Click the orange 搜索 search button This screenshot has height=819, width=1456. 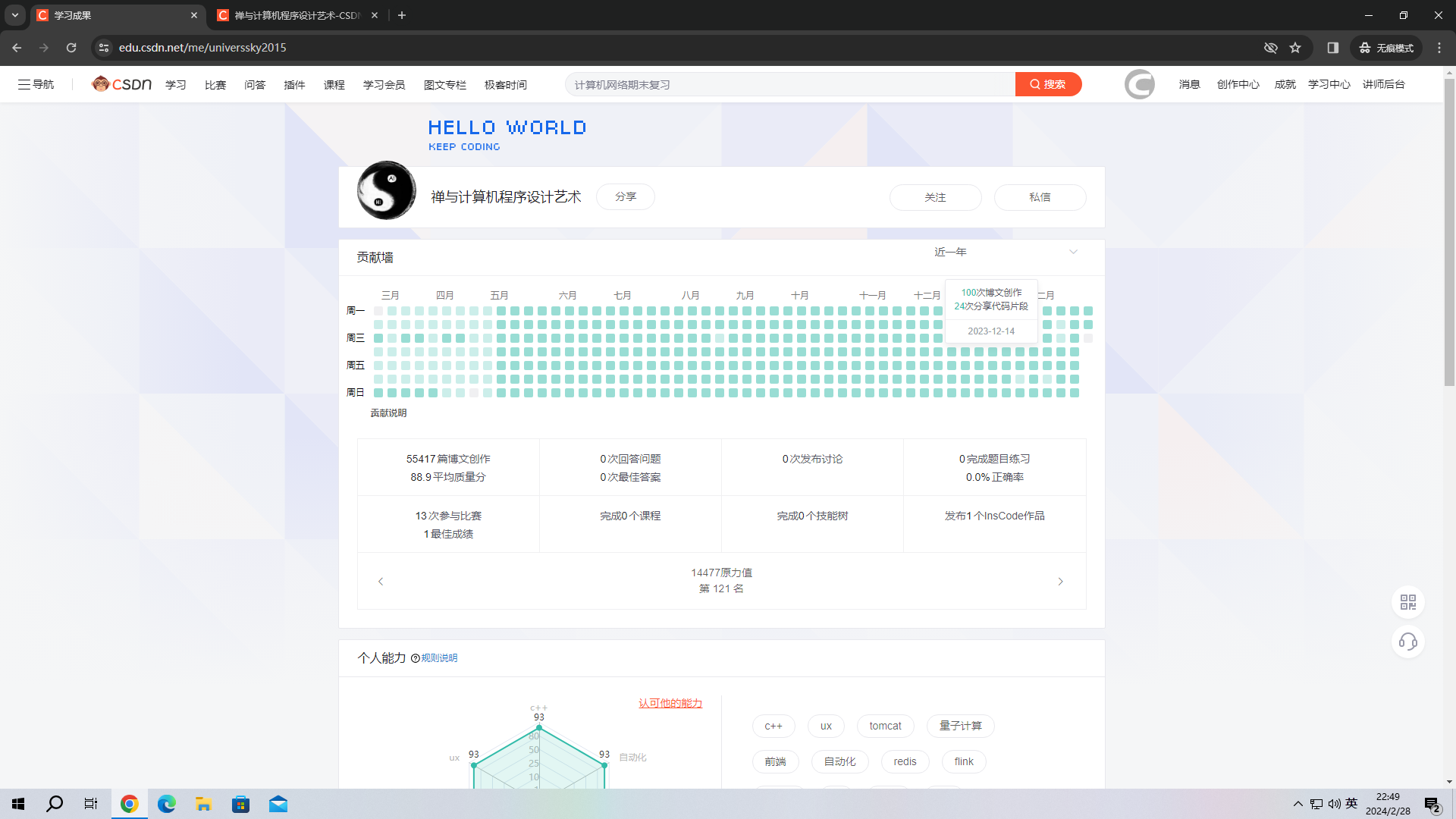tap(1048, 84)
